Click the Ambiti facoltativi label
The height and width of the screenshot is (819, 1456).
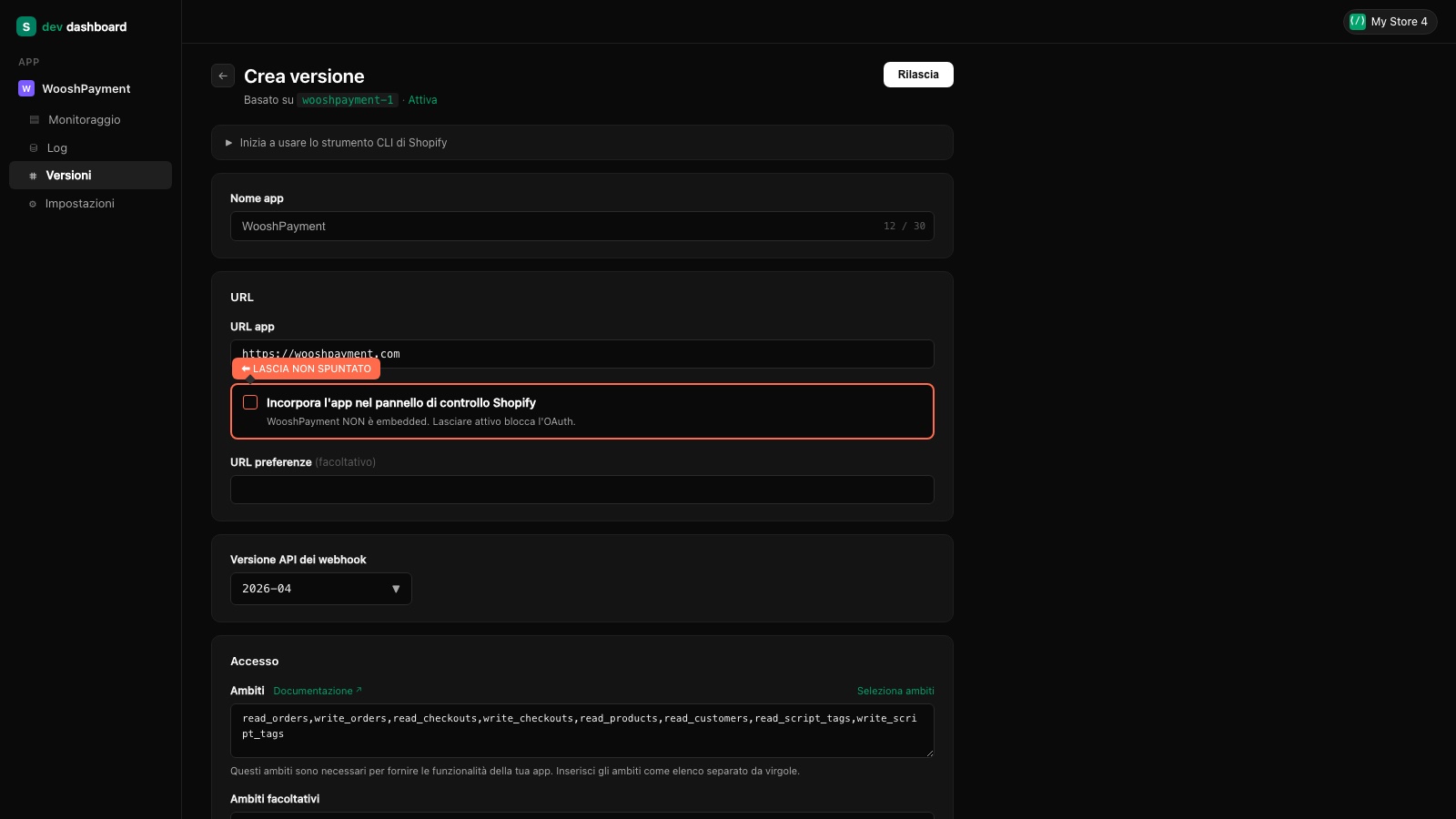275,799
